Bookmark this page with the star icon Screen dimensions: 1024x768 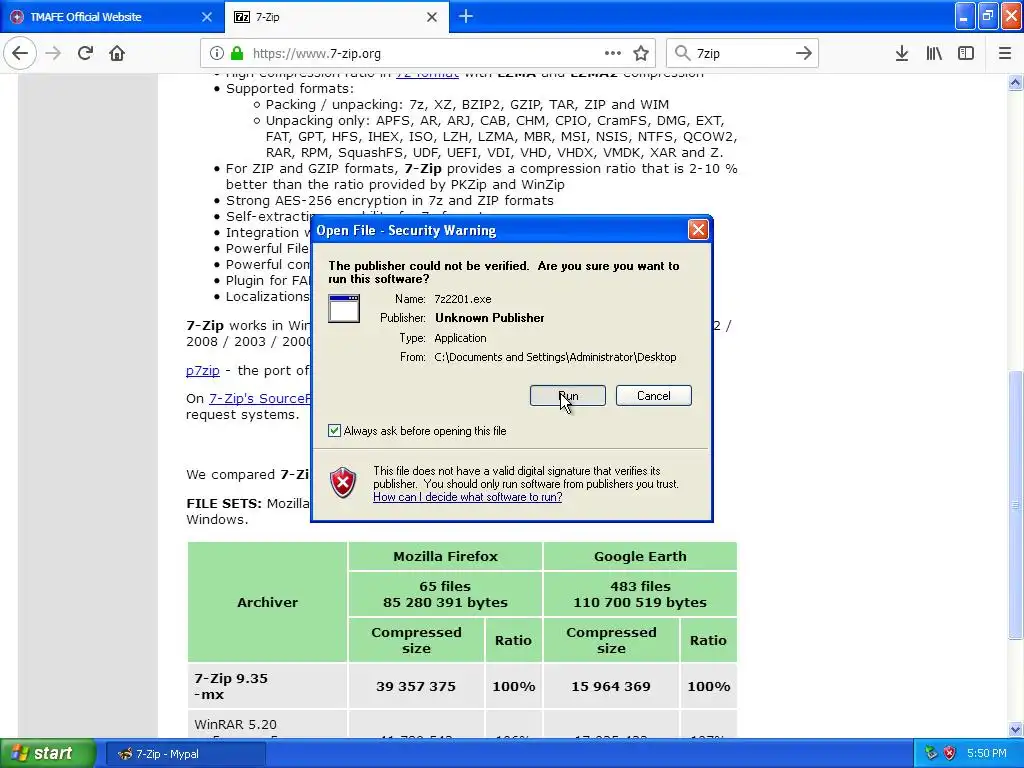pos(641,53)
